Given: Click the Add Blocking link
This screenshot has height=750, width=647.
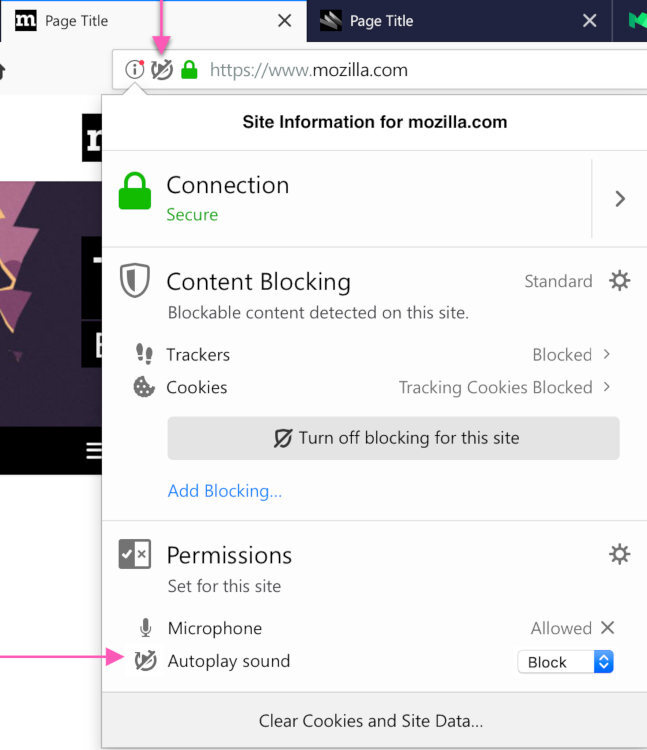Looking at the screenshot, I should click(x=225, y=491).
